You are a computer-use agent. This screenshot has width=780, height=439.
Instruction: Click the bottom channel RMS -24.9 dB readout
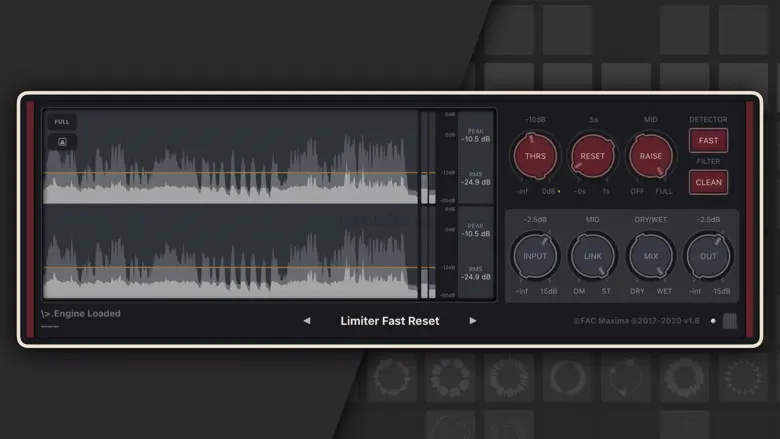coord(476,273)
